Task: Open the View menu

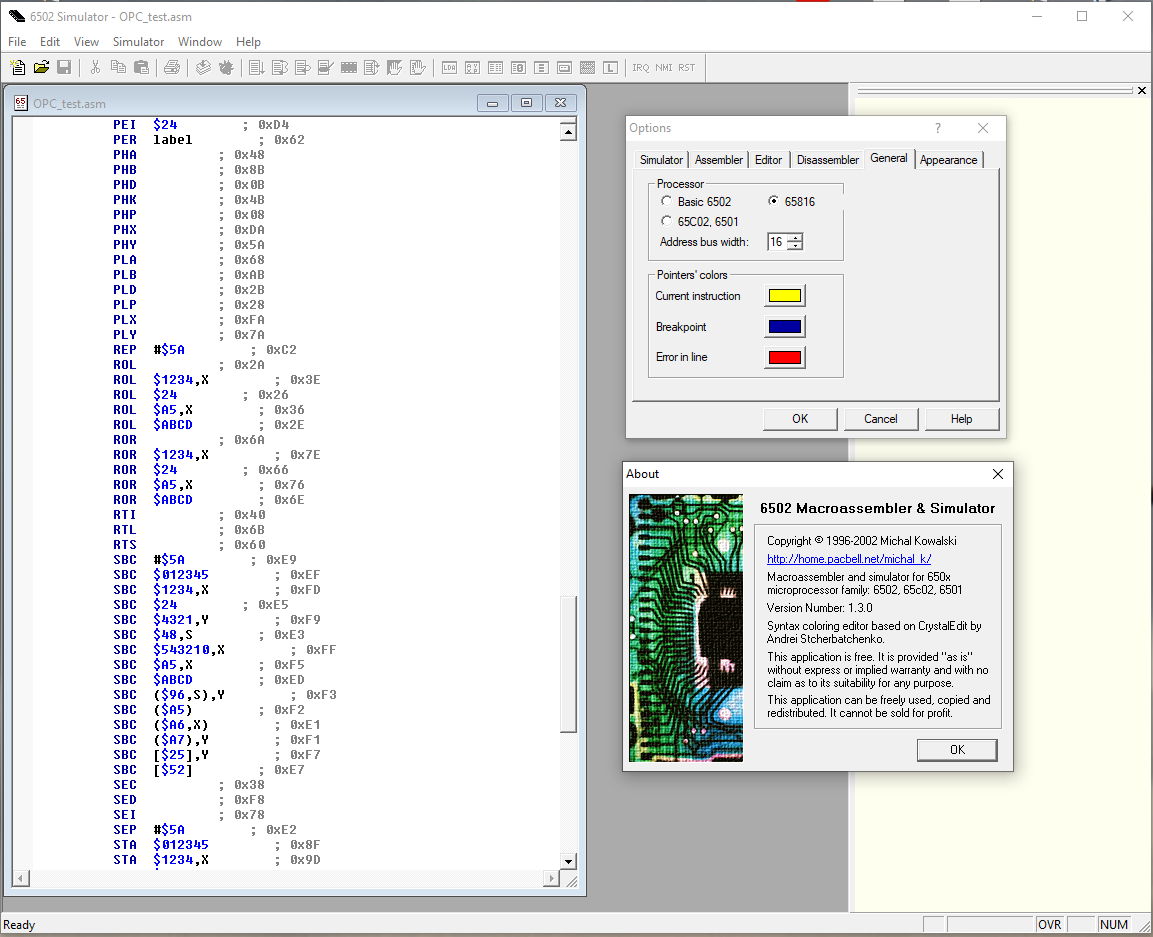Action: pos(86,42)
